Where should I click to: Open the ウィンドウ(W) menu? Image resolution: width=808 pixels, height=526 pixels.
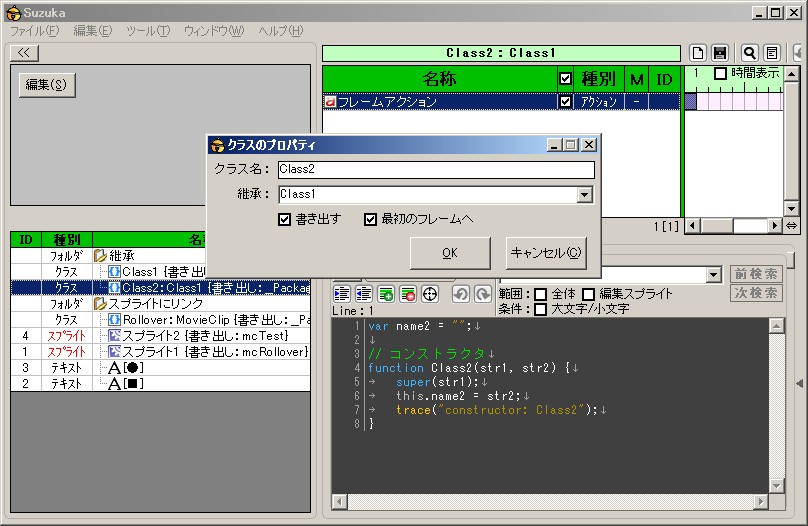(214, 31)
